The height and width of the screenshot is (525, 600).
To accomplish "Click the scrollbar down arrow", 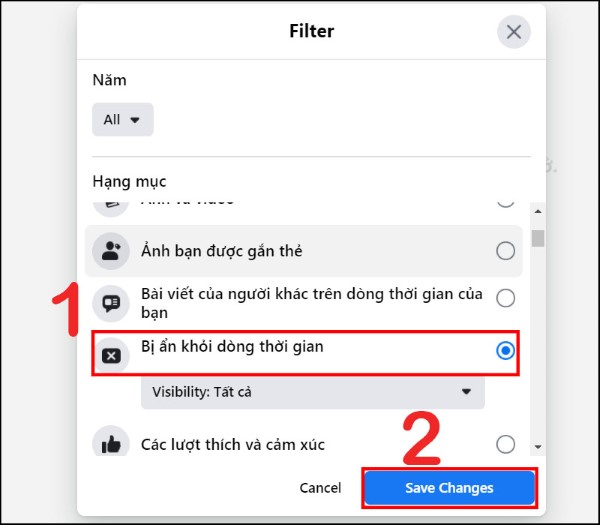I will tap(538, 447).
